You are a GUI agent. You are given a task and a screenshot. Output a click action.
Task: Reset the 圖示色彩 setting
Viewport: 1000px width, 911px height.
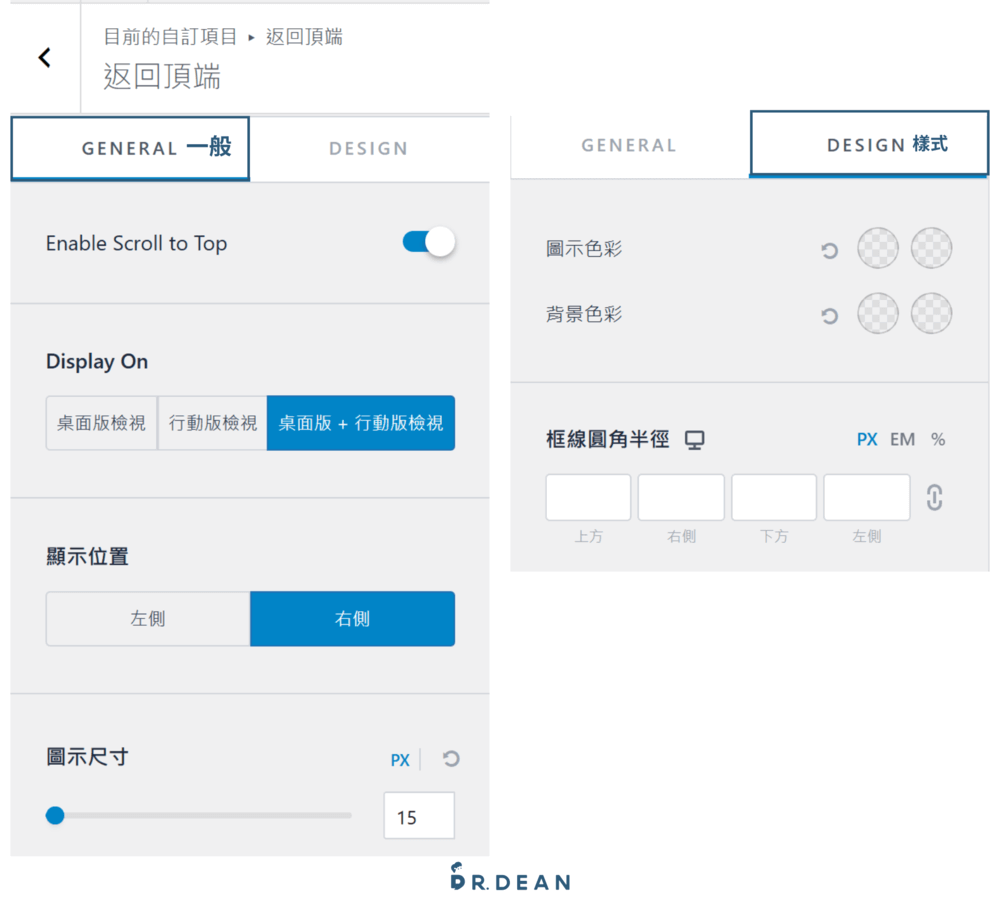pyautogui.click(x=829, y=250)
